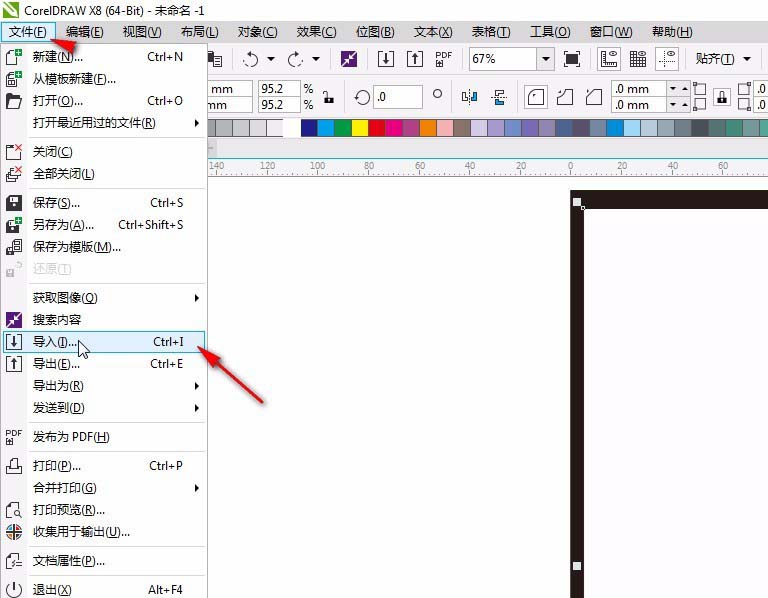Select 保存为模版 menu entry
Viewport: 768px width, 598px height.
click(104, 247)
